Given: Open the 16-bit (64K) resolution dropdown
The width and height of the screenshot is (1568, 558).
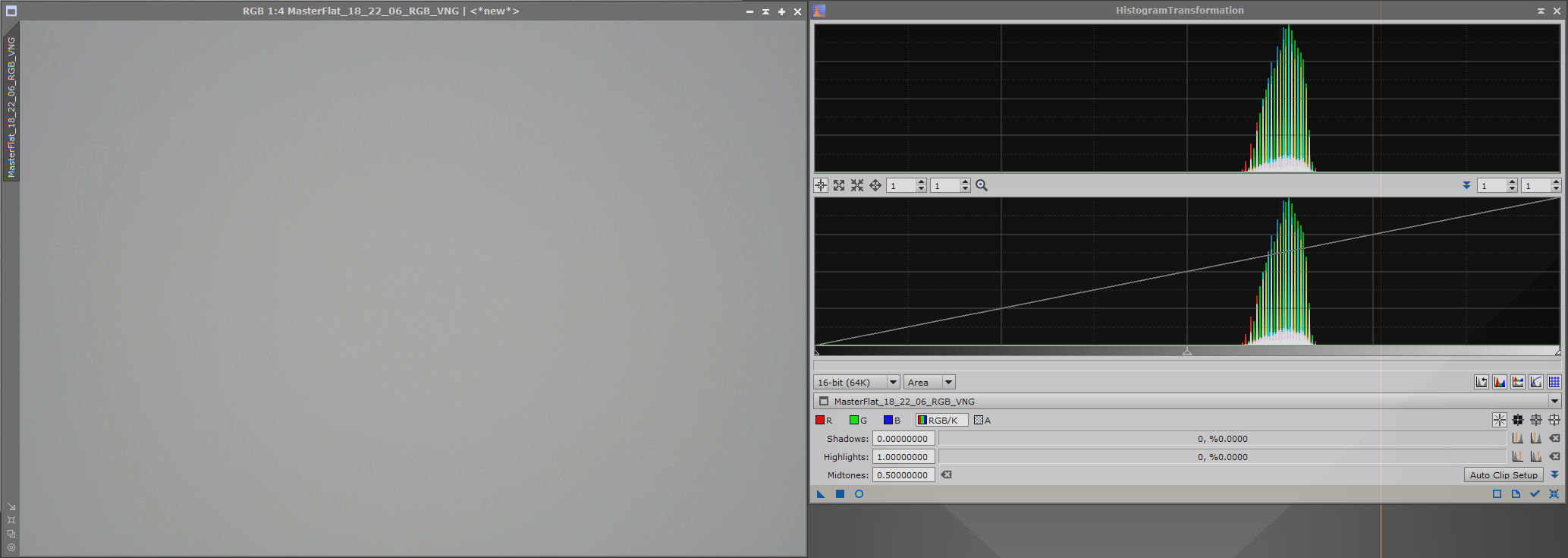Looking at the screenshot, I should click(856, 382).
